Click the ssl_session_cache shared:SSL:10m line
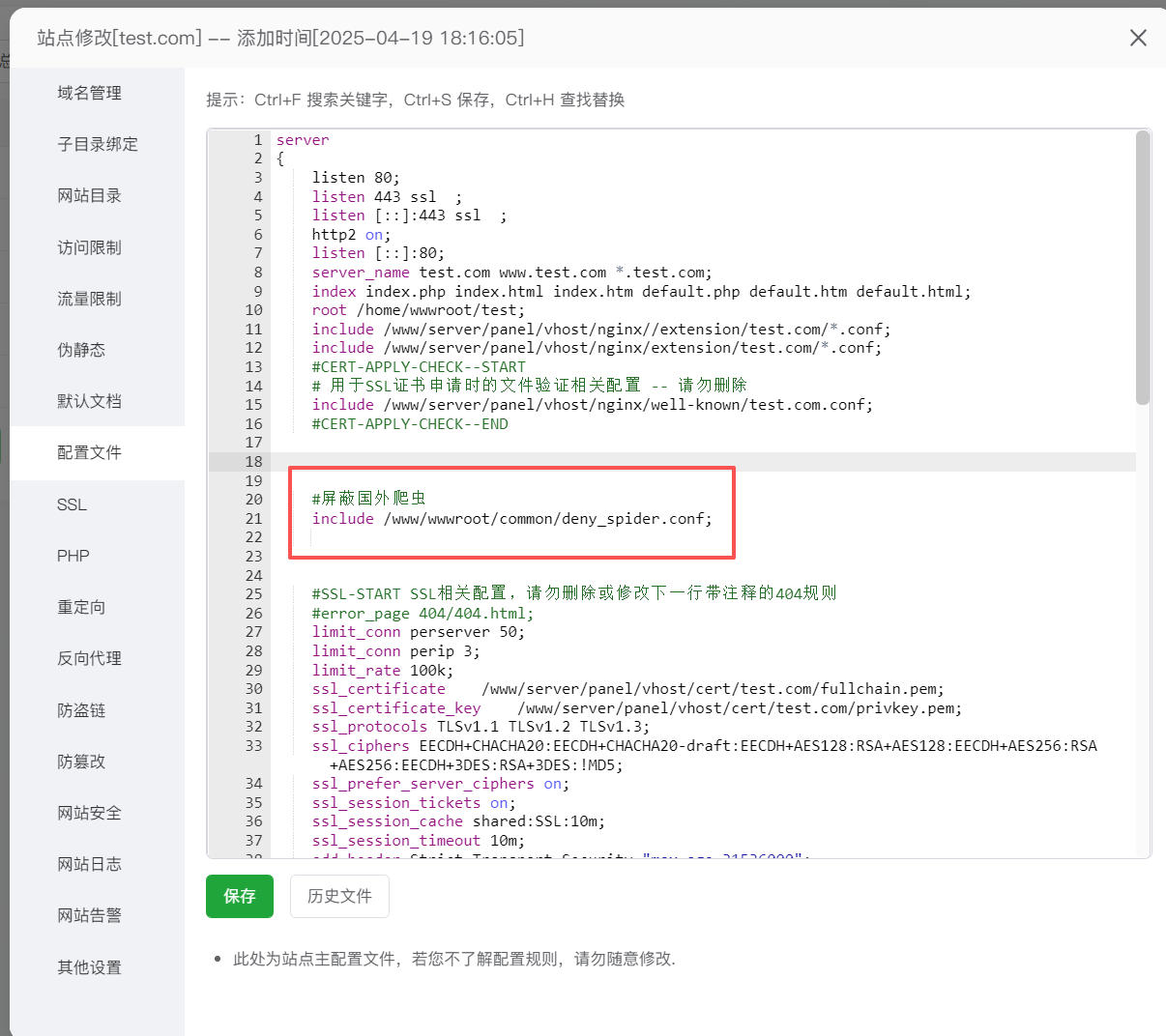 point(458,821)
